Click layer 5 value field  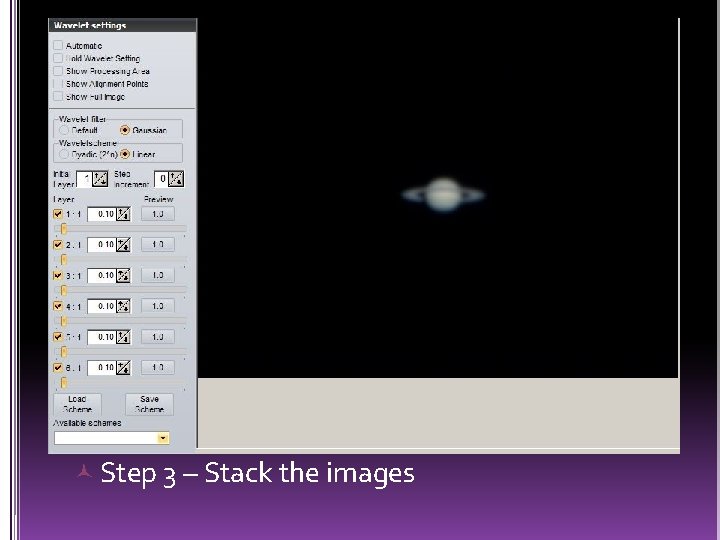101,337
